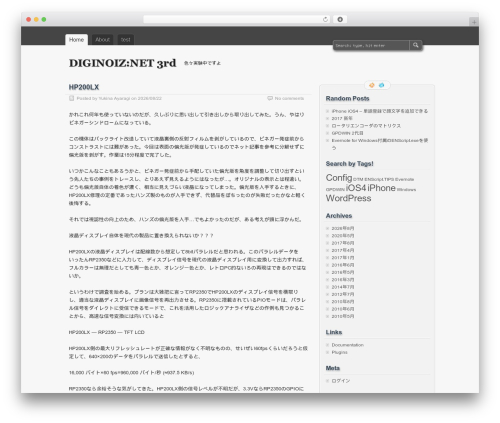Open the 2017年4月 archive
The image size is (500, 423).
point(343,250)
